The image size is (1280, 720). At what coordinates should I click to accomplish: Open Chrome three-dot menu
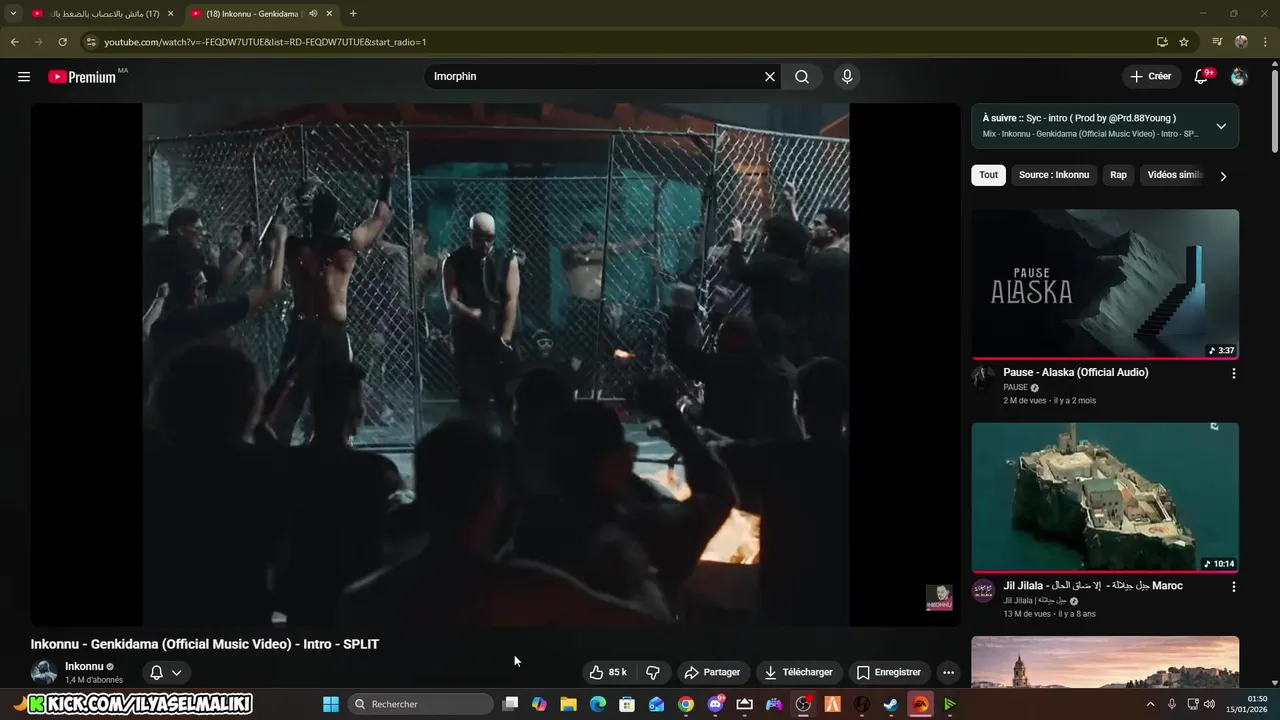(1266, 42)
